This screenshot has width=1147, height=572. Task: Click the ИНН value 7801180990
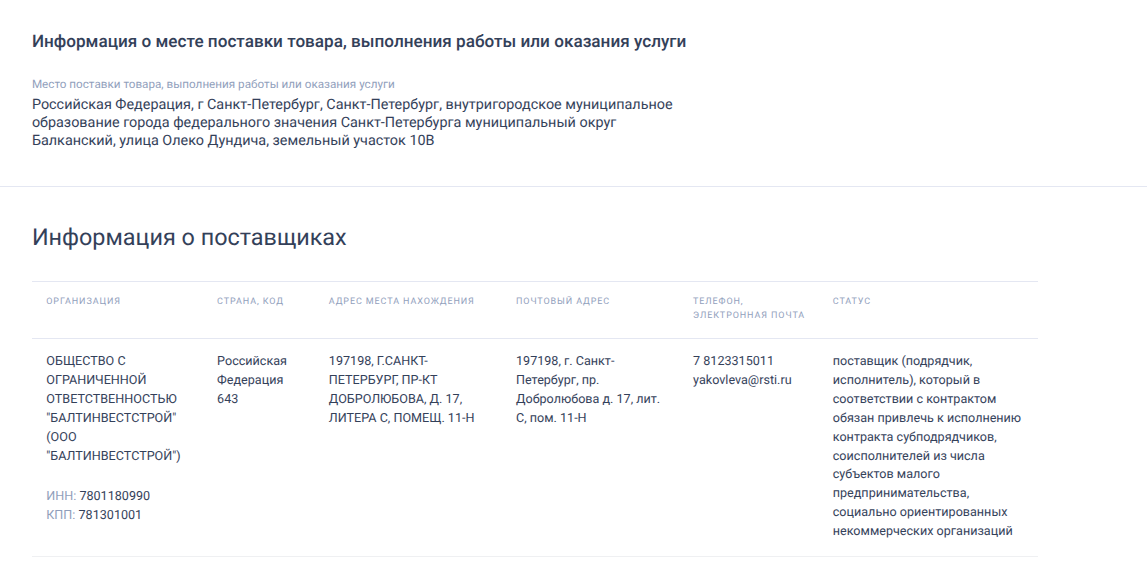tap(114, 496)
